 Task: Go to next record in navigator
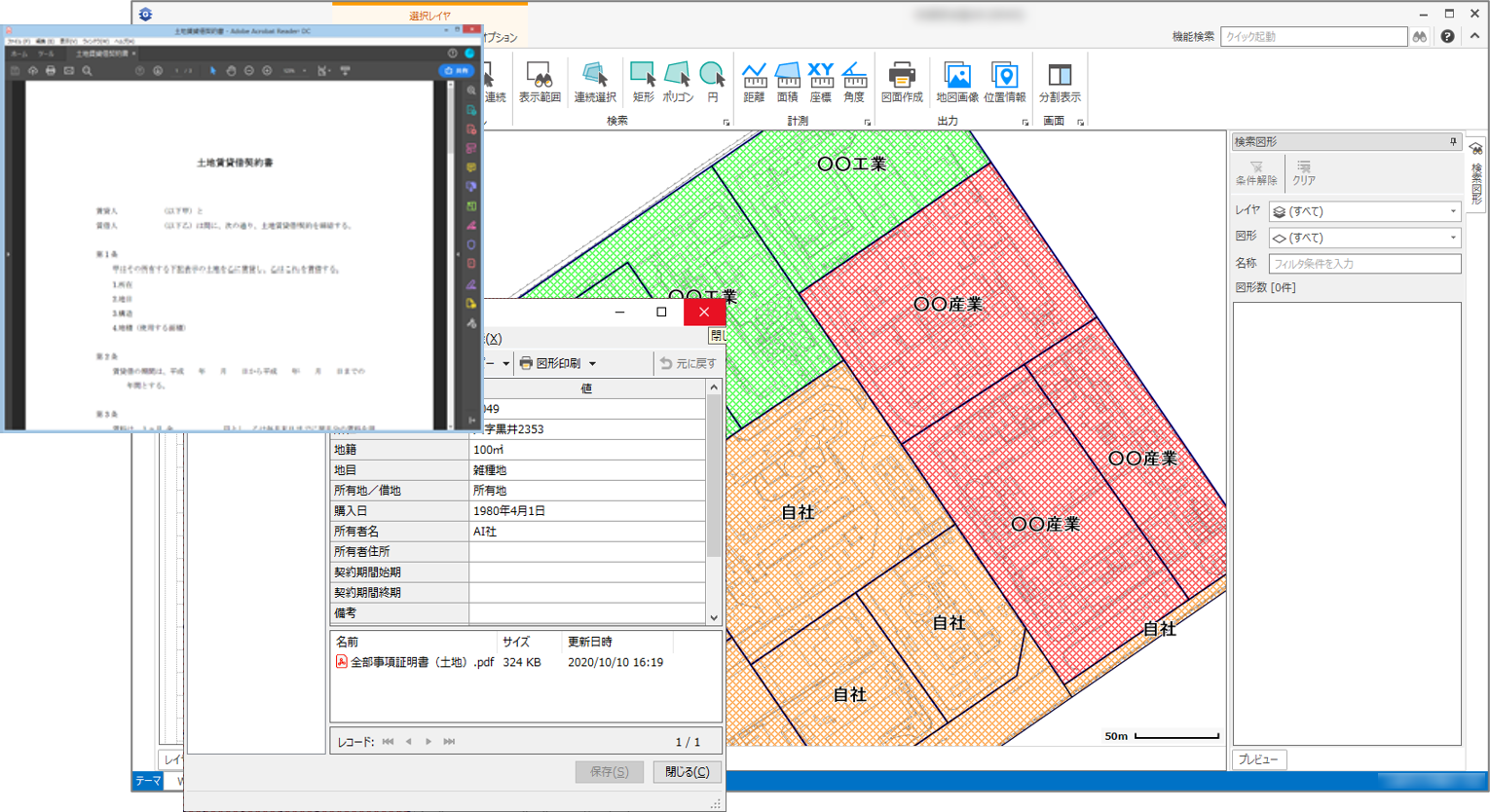click(428, 742)
